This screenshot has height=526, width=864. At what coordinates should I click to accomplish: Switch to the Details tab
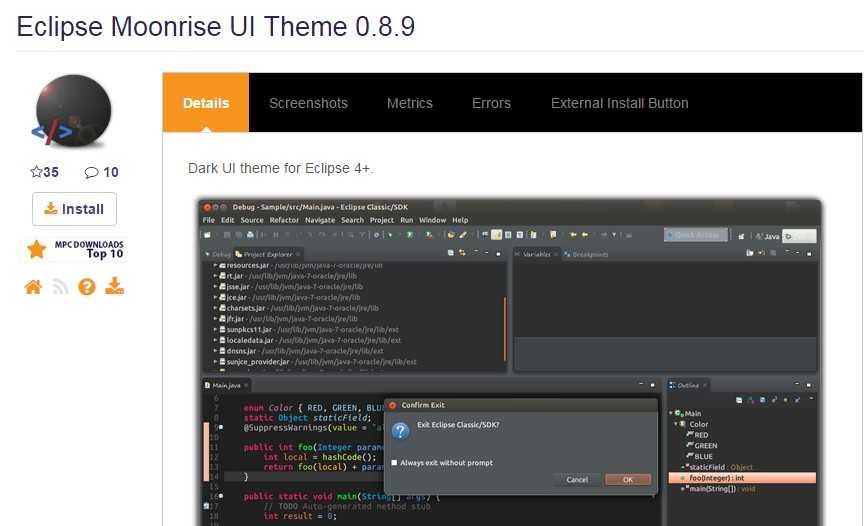(x=206, y=103)
